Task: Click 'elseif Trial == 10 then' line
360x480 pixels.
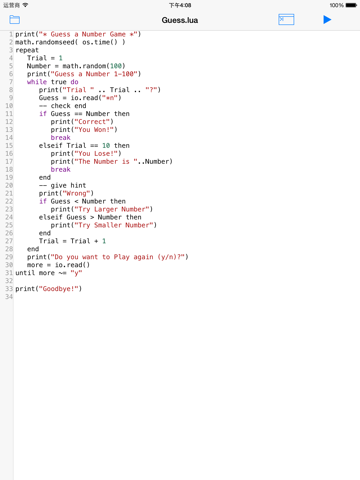Action: click(84, 146)
